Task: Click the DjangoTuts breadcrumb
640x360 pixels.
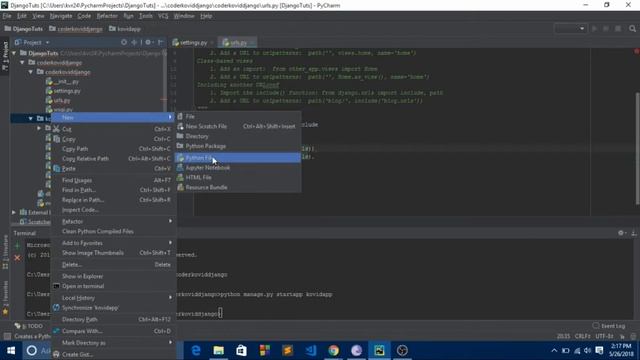Action: 24,29
